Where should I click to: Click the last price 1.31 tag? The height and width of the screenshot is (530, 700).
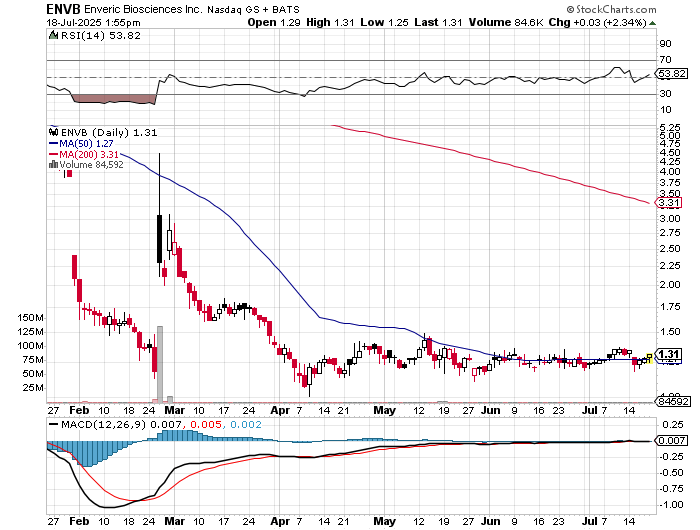click(668, 355)
